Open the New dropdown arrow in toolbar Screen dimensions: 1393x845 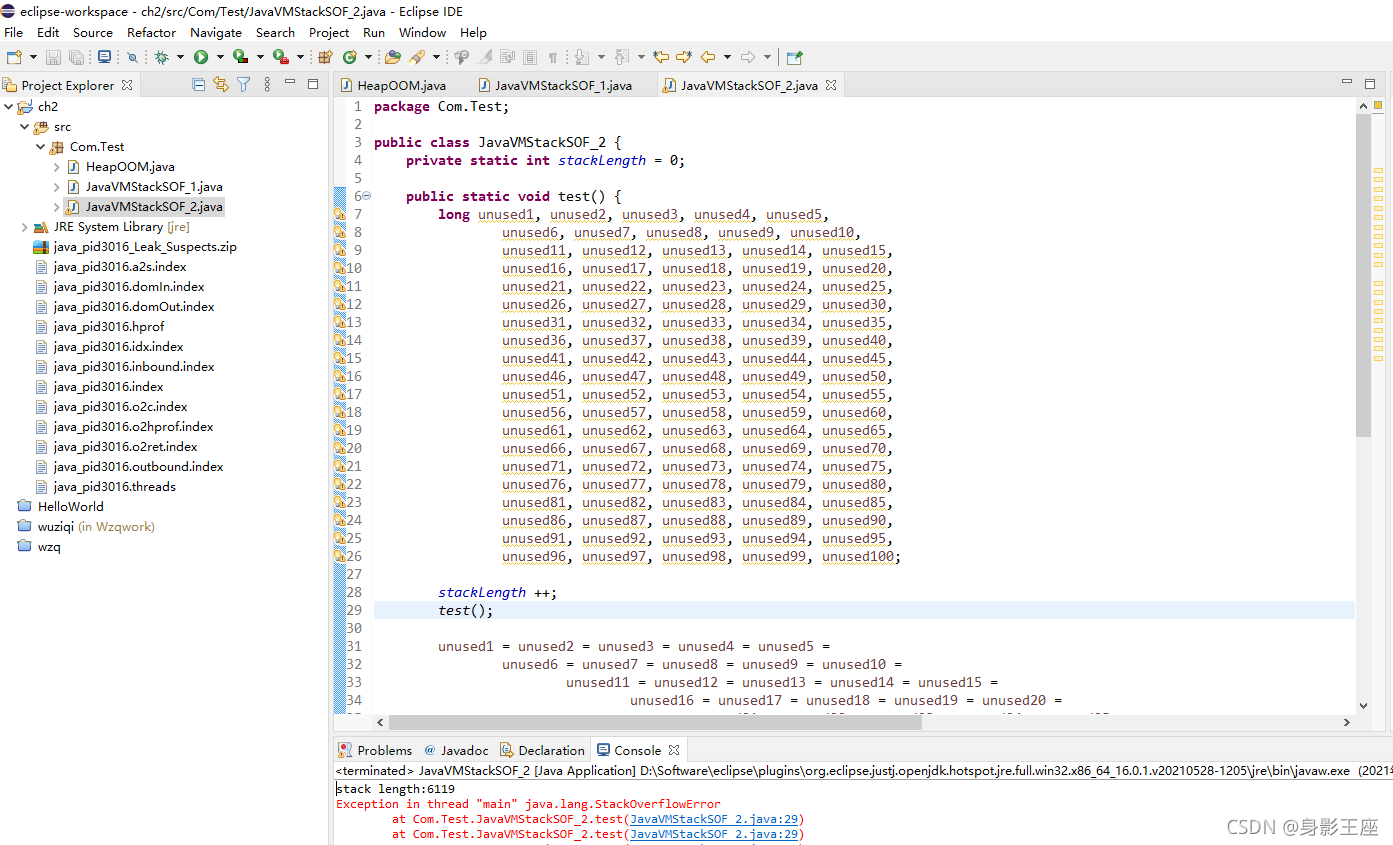point(33,57)
